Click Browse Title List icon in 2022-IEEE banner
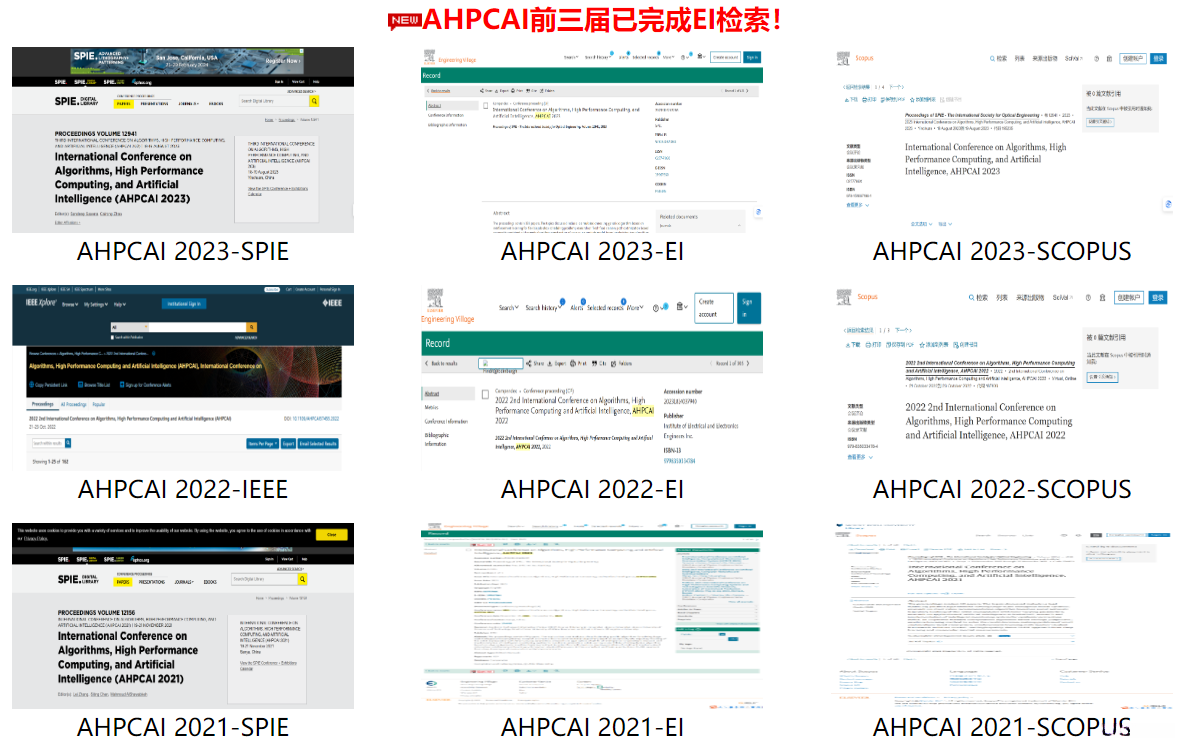This screenshot has width=1187, height=745. click(80, 385)
